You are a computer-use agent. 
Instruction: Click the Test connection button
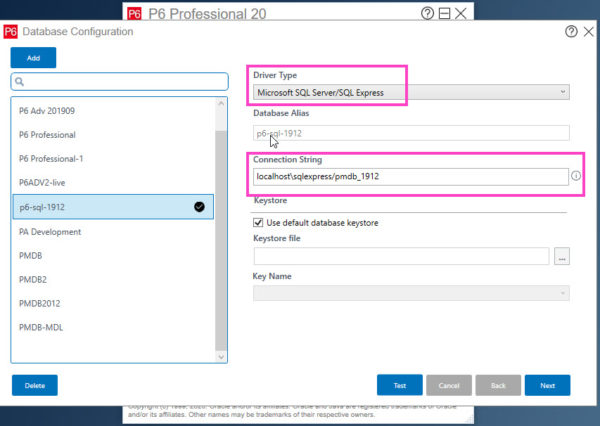[x=400, y=385]
